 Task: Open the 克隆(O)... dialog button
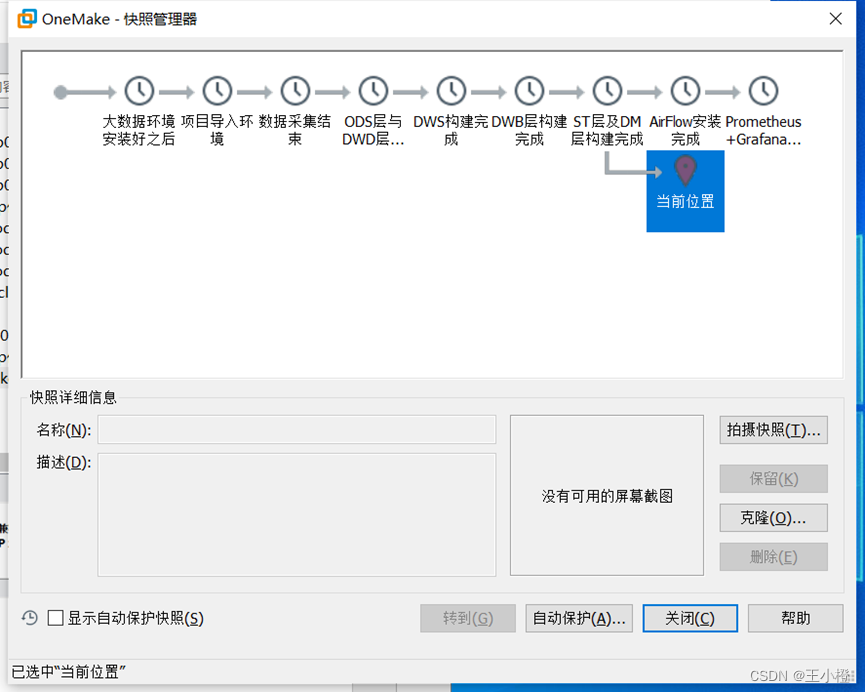click(773, 518)
